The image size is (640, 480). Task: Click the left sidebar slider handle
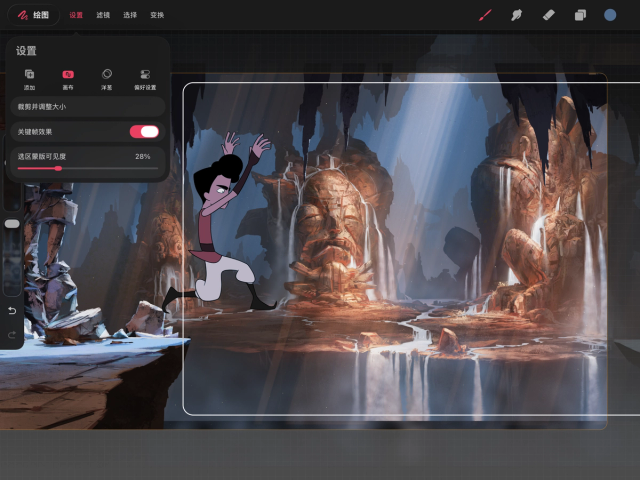[12, 224]
